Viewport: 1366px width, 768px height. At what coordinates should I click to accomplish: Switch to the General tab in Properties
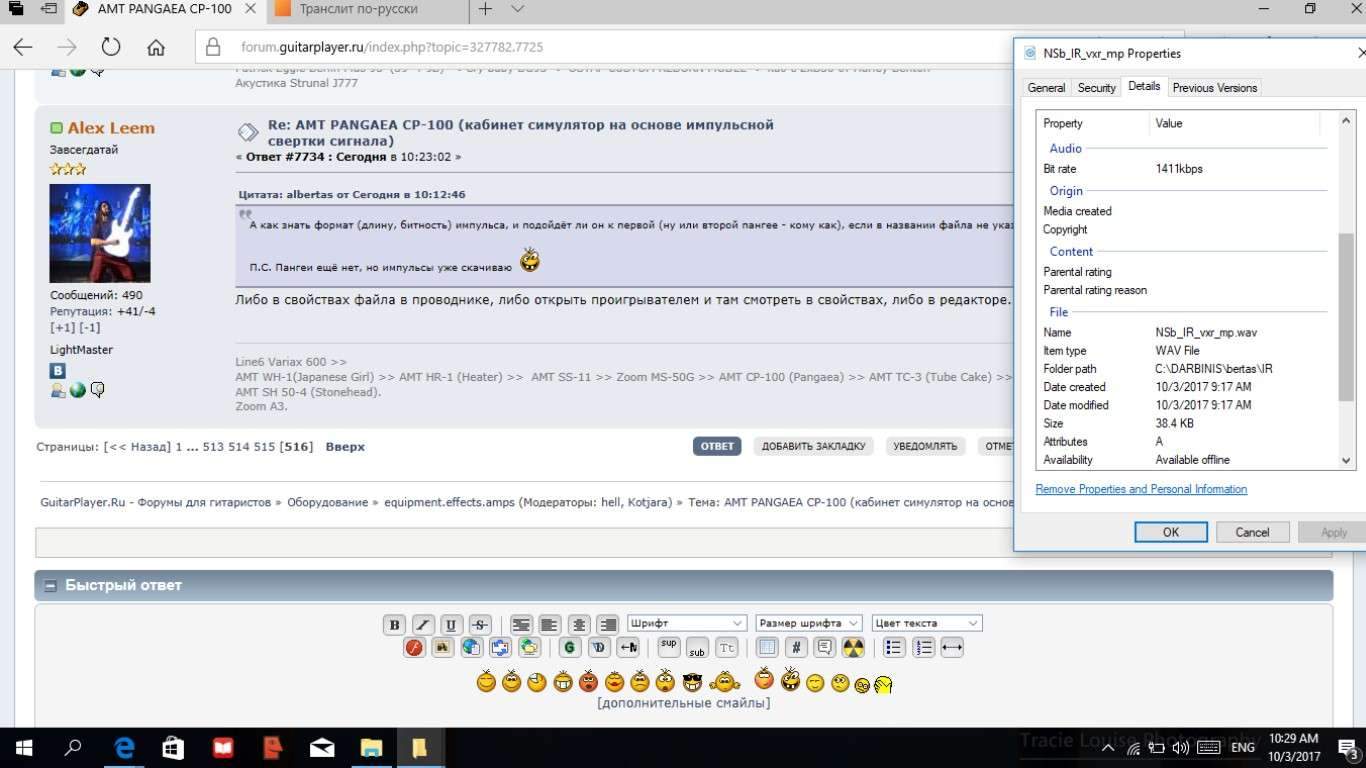pyautogui.click(x=1046, y=88)
